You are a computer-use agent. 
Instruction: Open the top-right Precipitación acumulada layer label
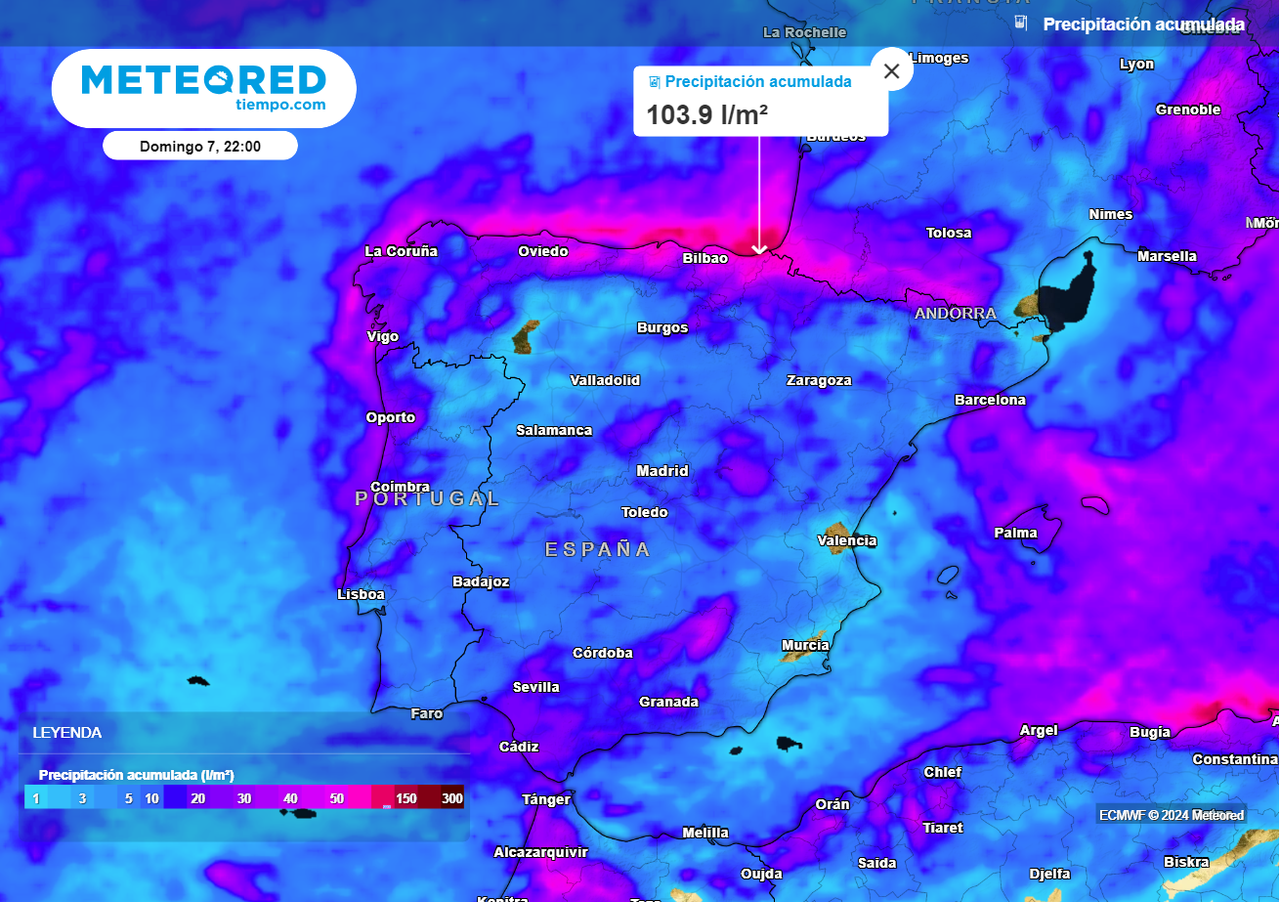[1144, 24]
